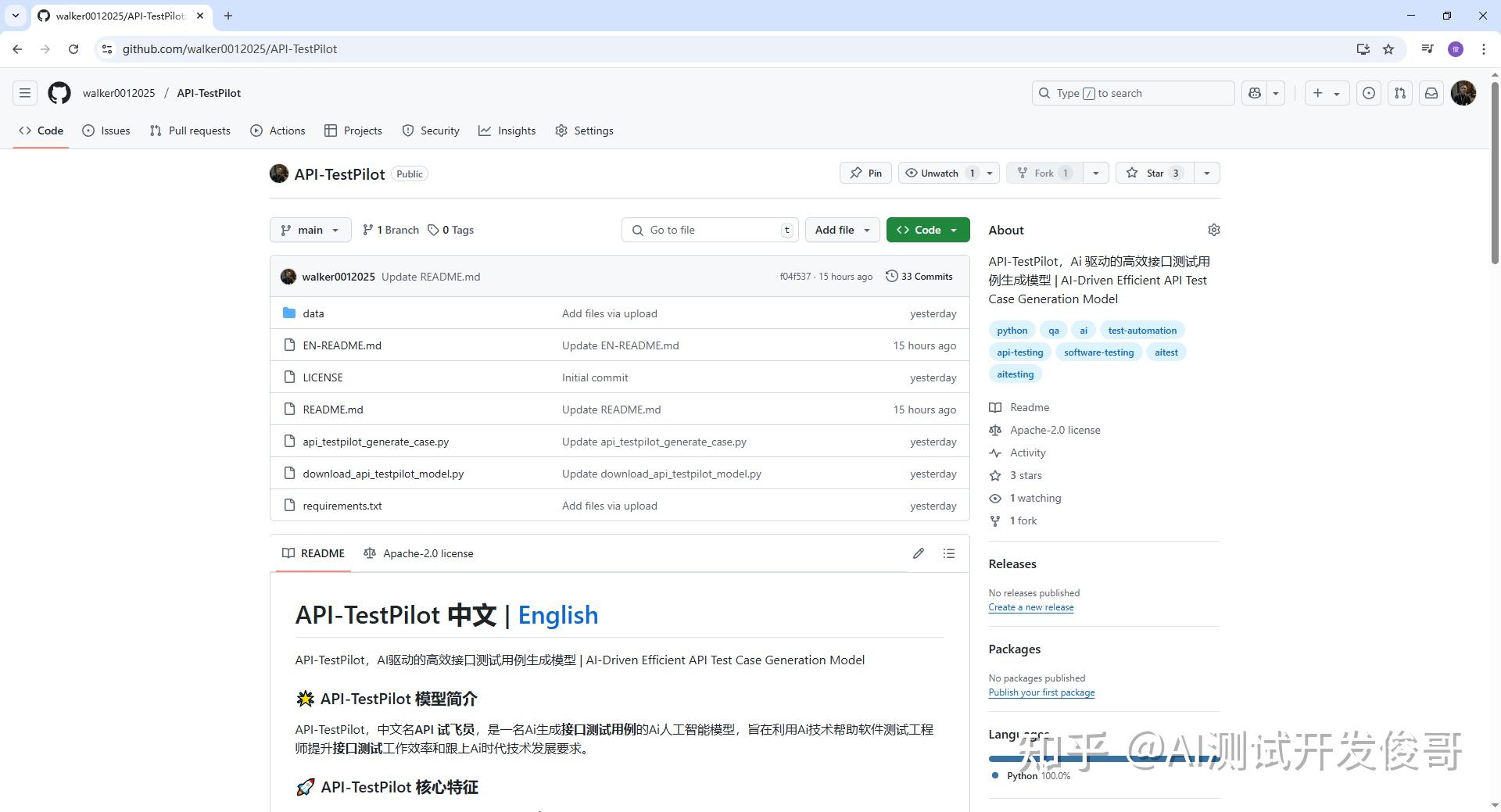Click the Python language bar
The image size is (1501, 812).
coord(1104,758)
